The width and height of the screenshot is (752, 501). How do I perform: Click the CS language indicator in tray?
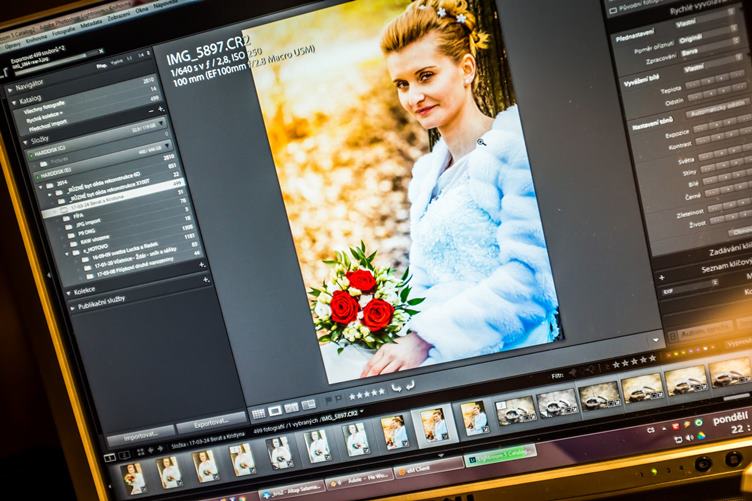point(651,431)
